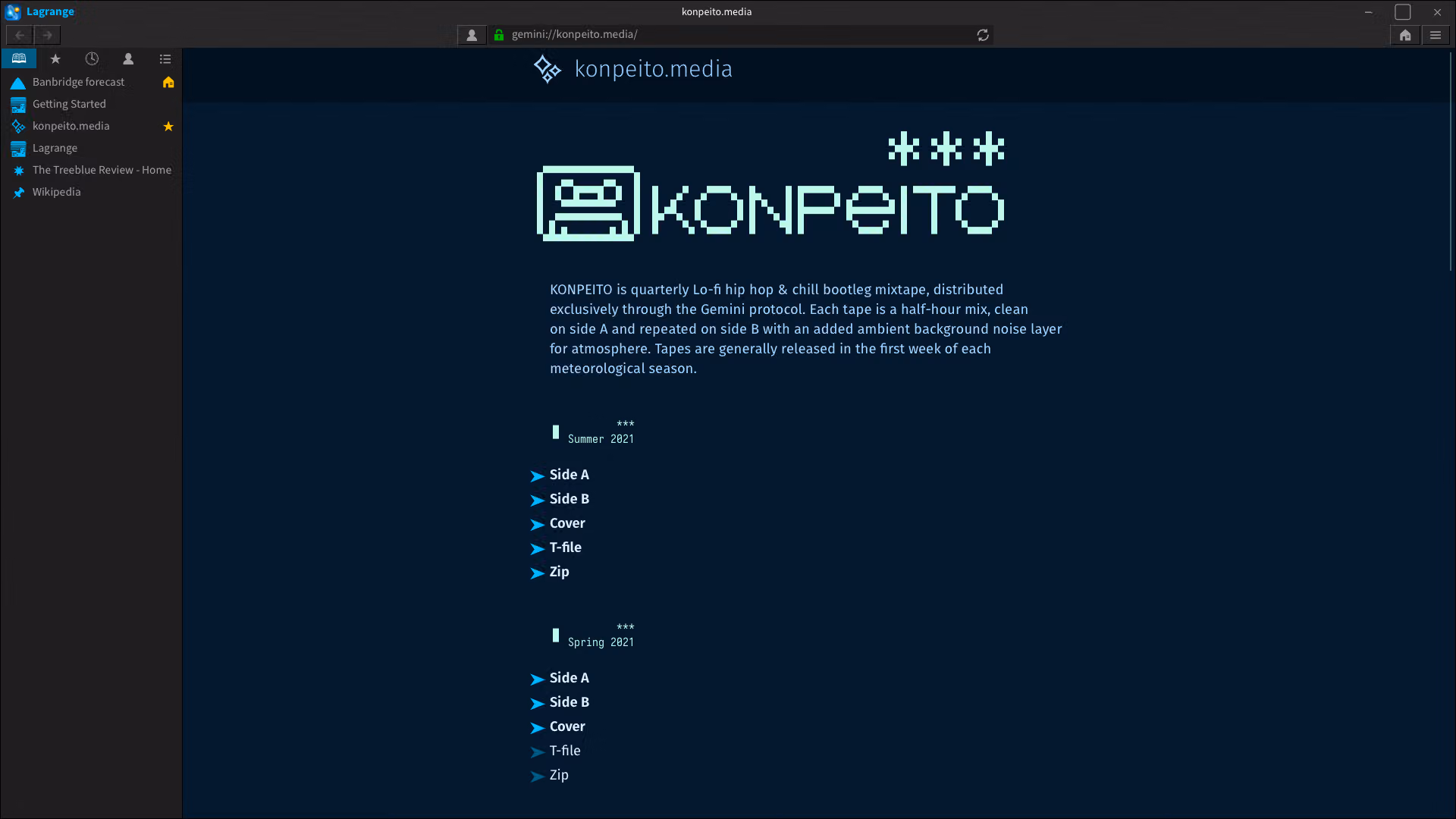Reload the page with the refresh icon
1456x819 pixels.
coord(983,35)
